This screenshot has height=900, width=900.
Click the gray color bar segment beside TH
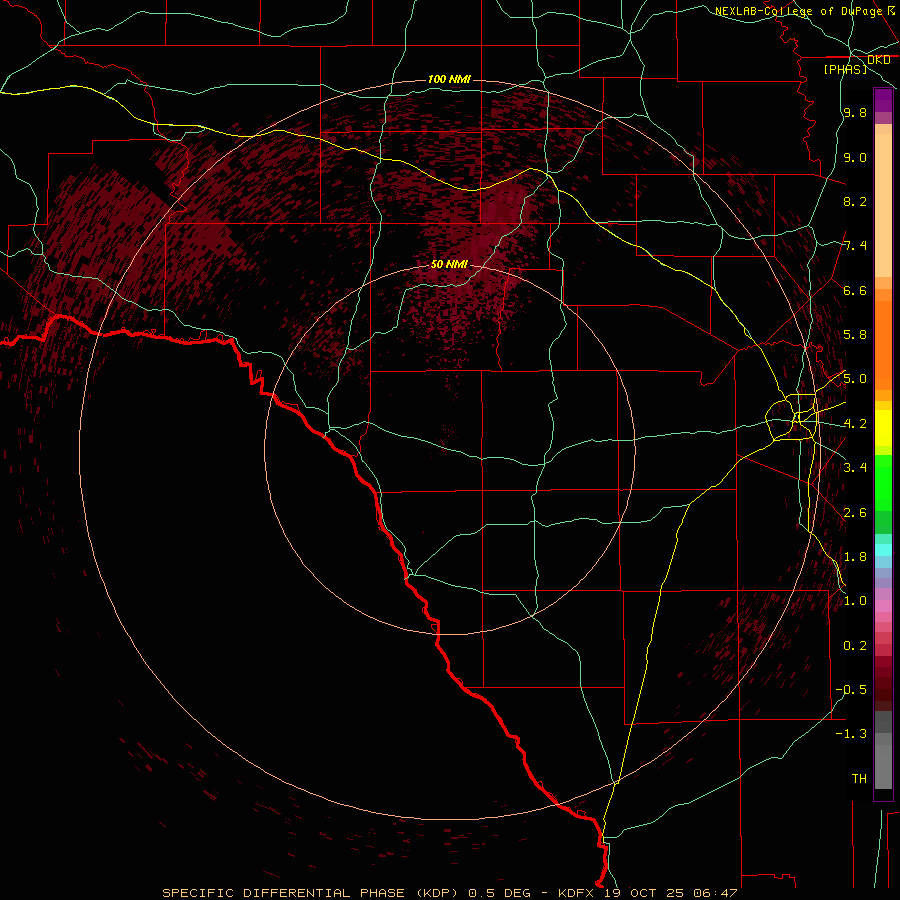[x=883, y=767]
